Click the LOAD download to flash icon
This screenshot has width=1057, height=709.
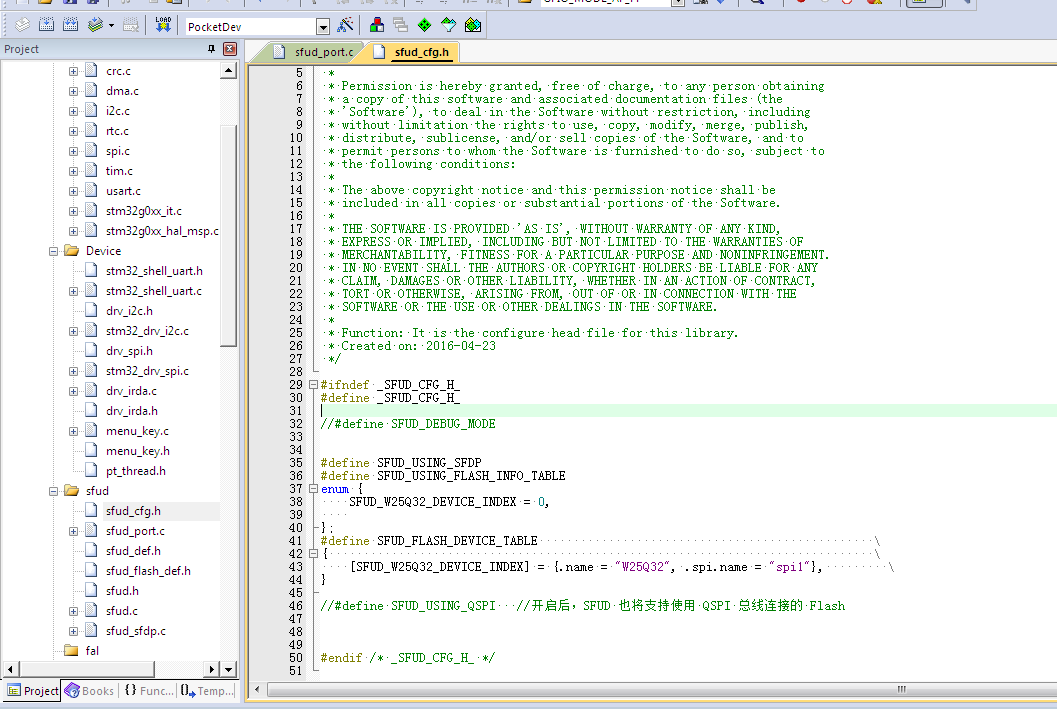click(x=163, y=26)
